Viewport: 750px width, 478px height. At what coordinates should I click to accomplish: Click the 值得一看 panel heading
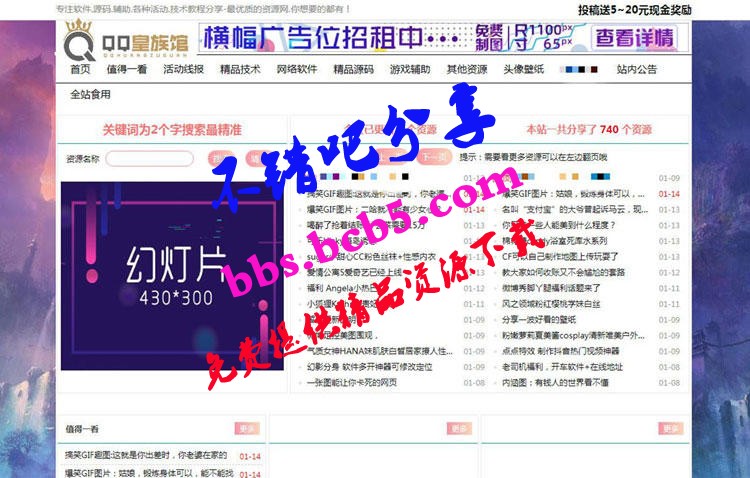coord(82,429)
